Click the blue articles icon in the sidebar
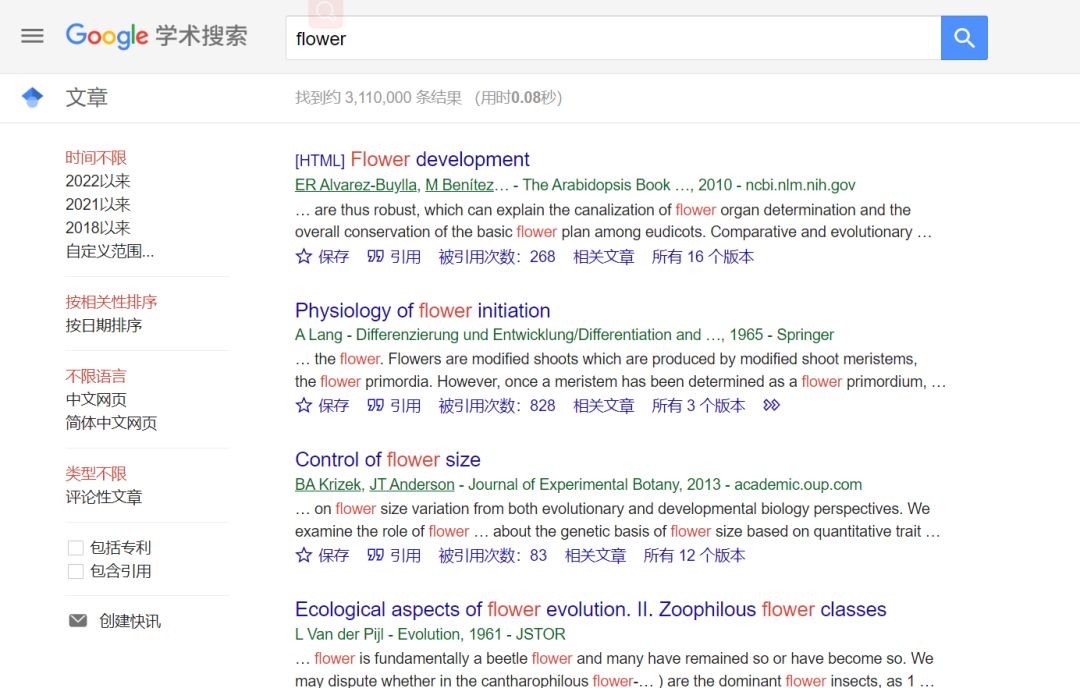The width and height of the screenshot is (1080, 688). (33, 97)
